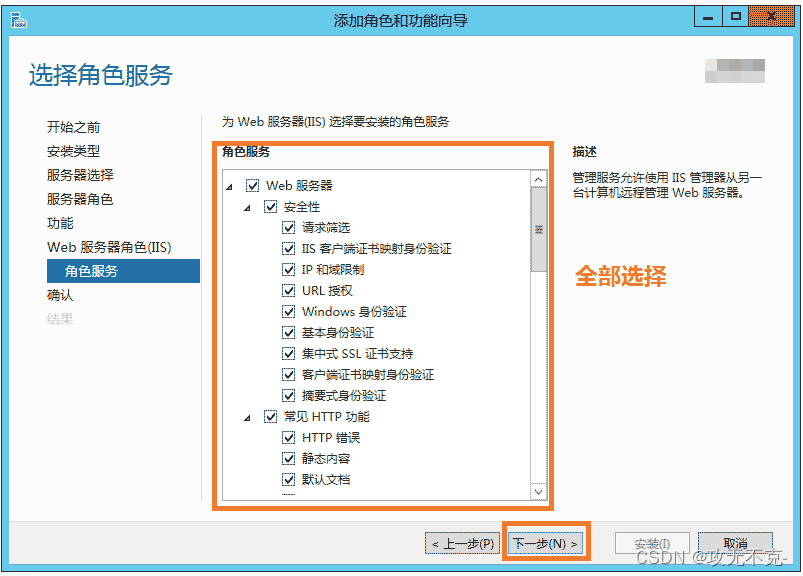
Task: Uncheck the 基本身份验证 checkbox
Action: point(289,332)
